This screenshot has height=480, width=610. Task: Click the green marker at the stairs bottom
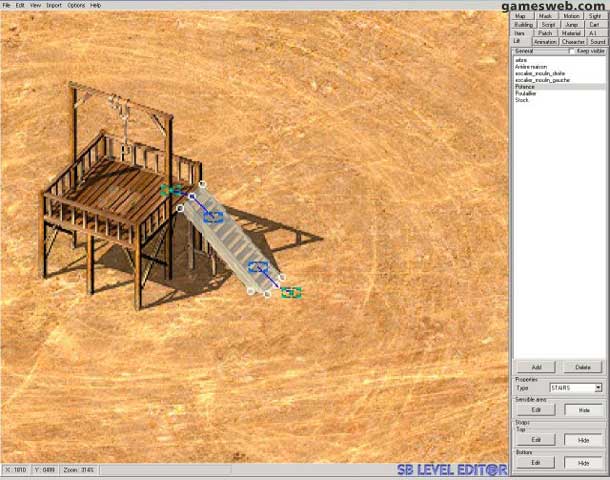tap(291, 292)
